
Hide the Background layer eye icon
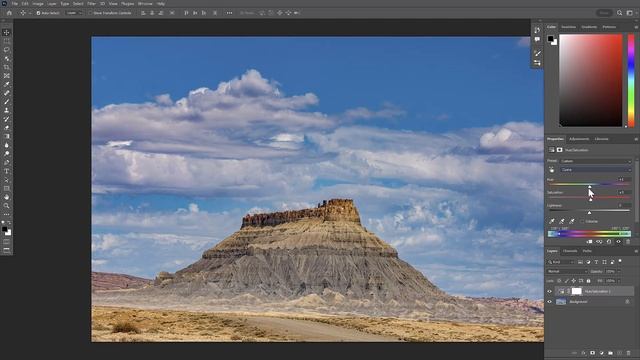pos(549,302)
